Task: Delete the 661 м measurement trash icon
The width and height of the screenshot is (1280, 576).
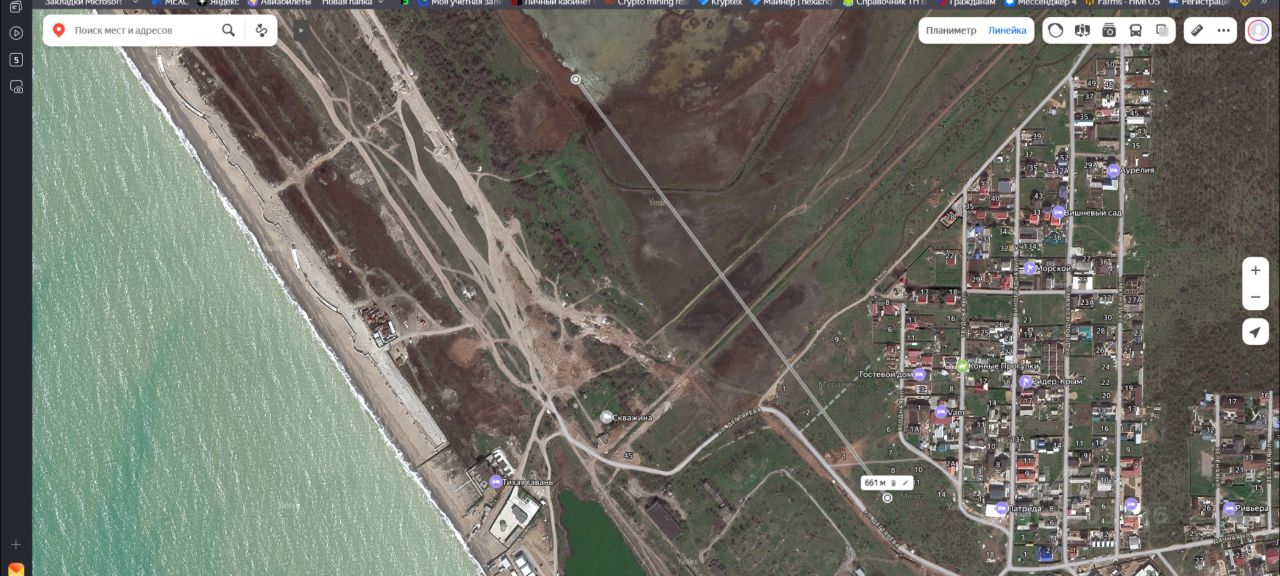Action: [x=894, y=482]
